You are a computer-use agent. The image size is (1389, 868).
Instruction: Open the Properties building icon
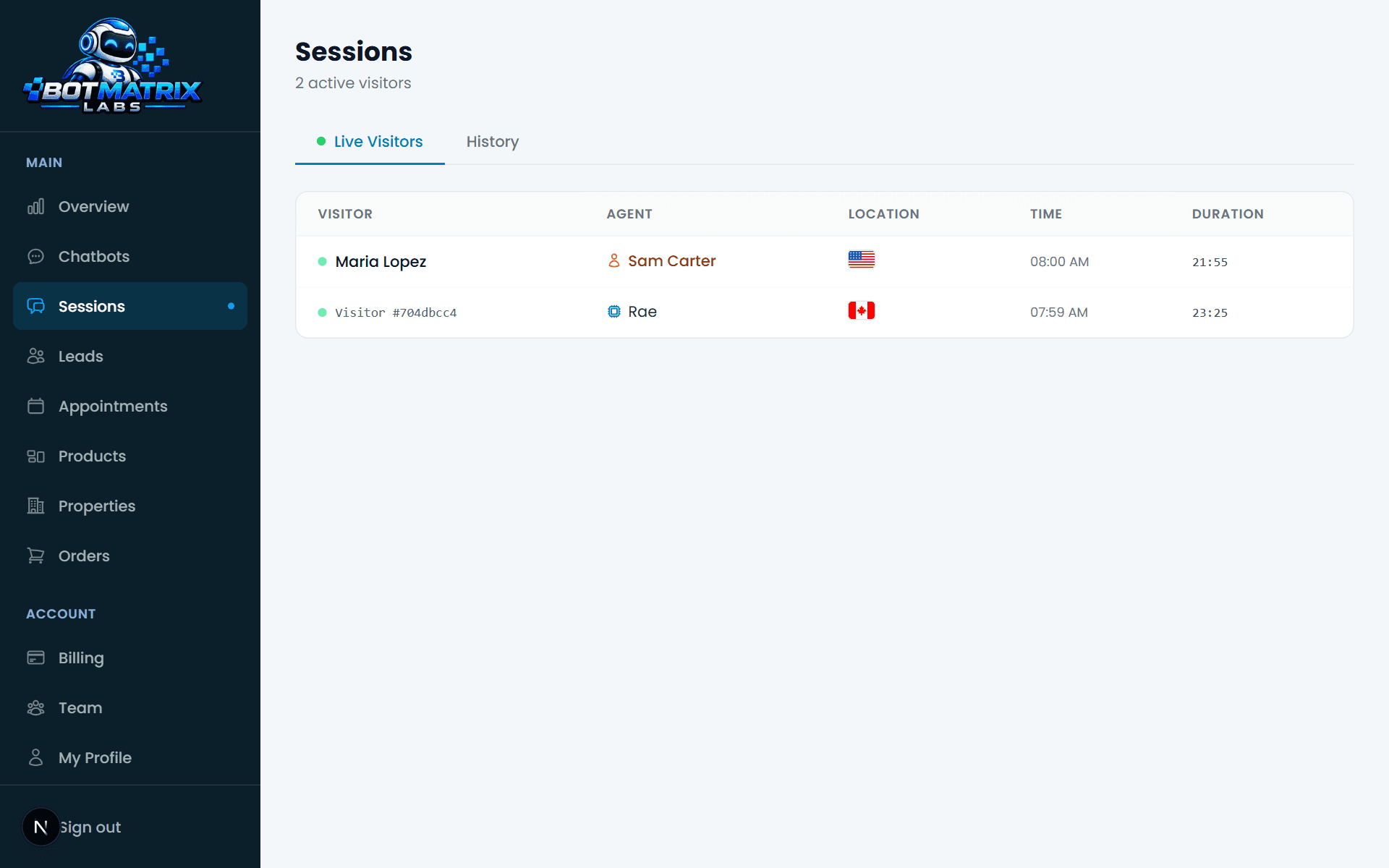(x=35, y=506)
